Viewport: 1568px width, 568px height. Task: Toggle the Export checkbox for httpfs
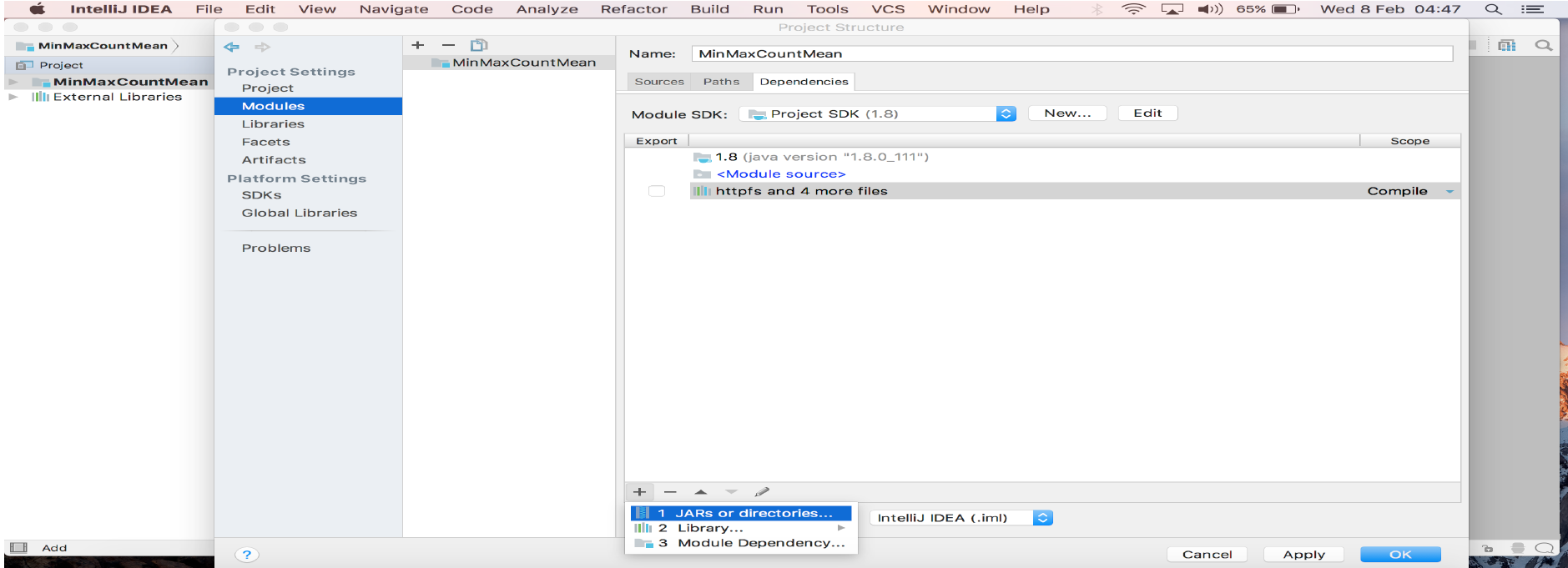click(x=657, y=191)
